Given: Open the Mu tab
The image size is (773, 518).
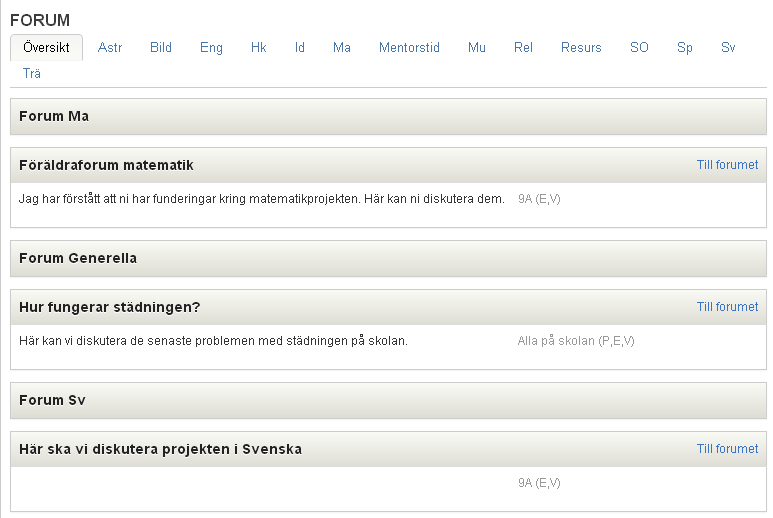Looking at the screenshot, I should pyautogui.click(x=477, y=48).
